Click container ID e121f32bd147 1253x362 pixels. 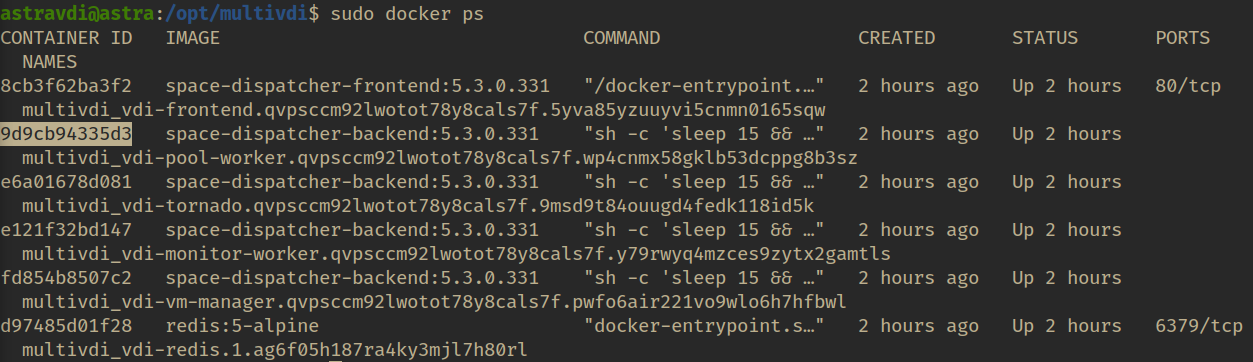[x=66, y=230]
